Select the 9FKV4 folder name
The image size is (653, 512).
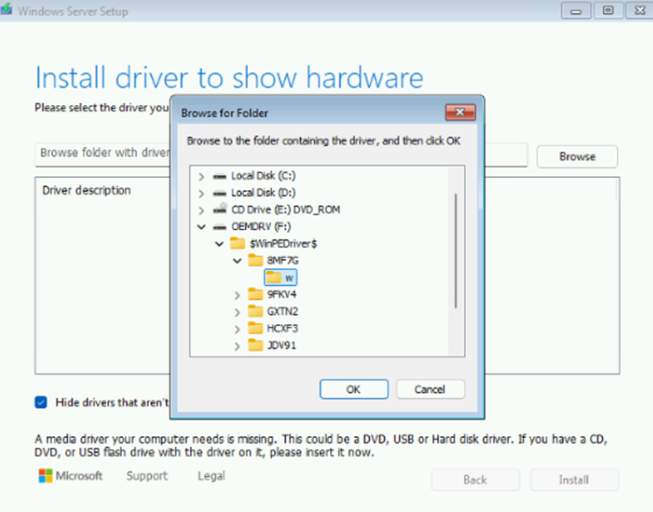[282, 295]
